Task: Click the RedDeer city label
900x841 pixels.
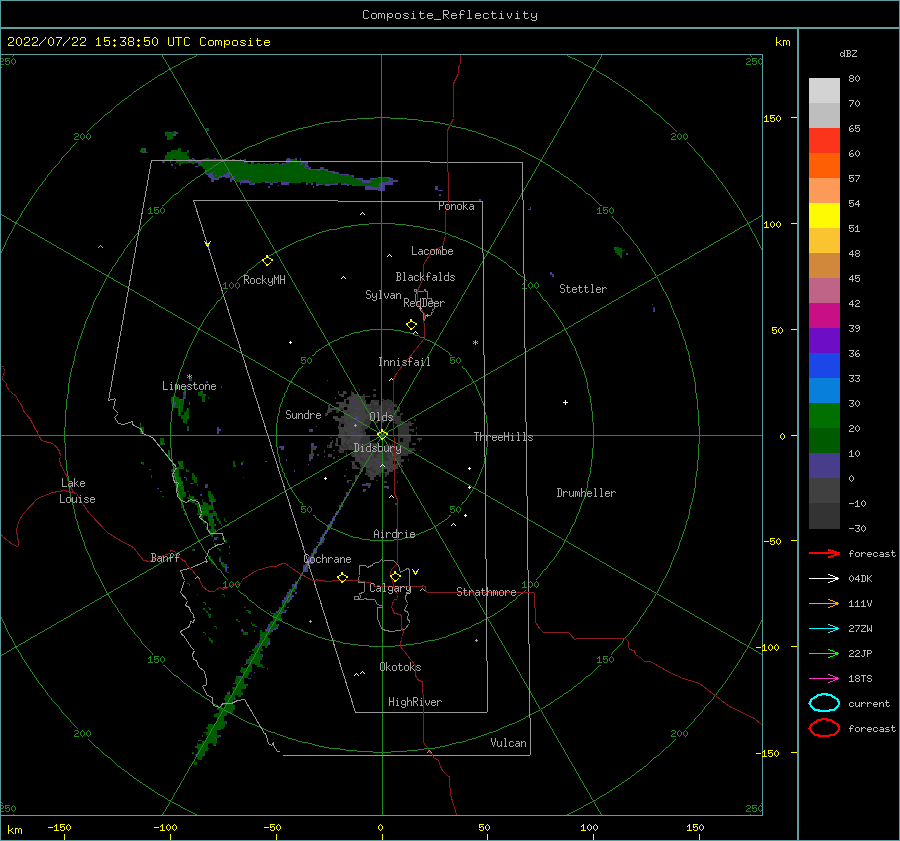Action: click(x=424, y=303)
